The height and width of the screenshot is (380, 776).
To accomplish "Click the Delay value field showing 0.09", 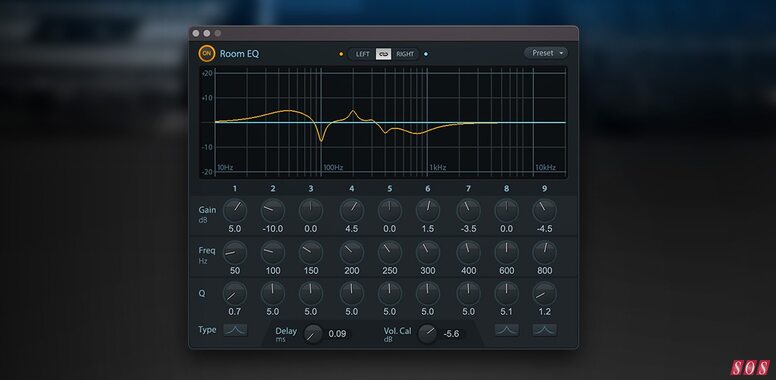I will coord(338,334).
